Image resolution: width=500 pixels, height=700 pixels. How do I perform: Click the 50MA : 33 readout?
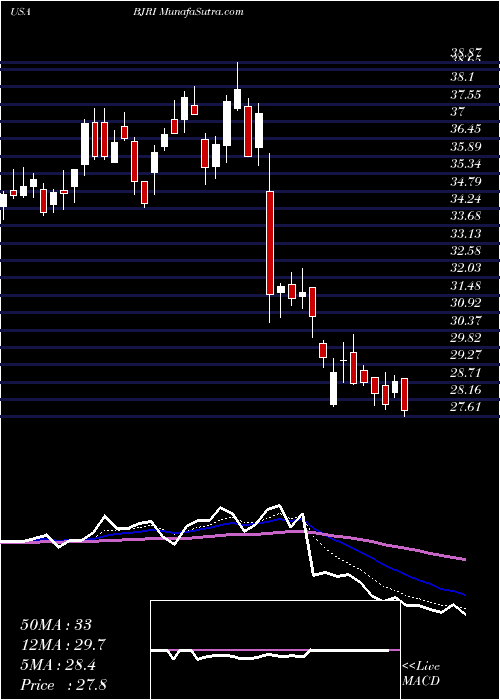coord(56,625)
